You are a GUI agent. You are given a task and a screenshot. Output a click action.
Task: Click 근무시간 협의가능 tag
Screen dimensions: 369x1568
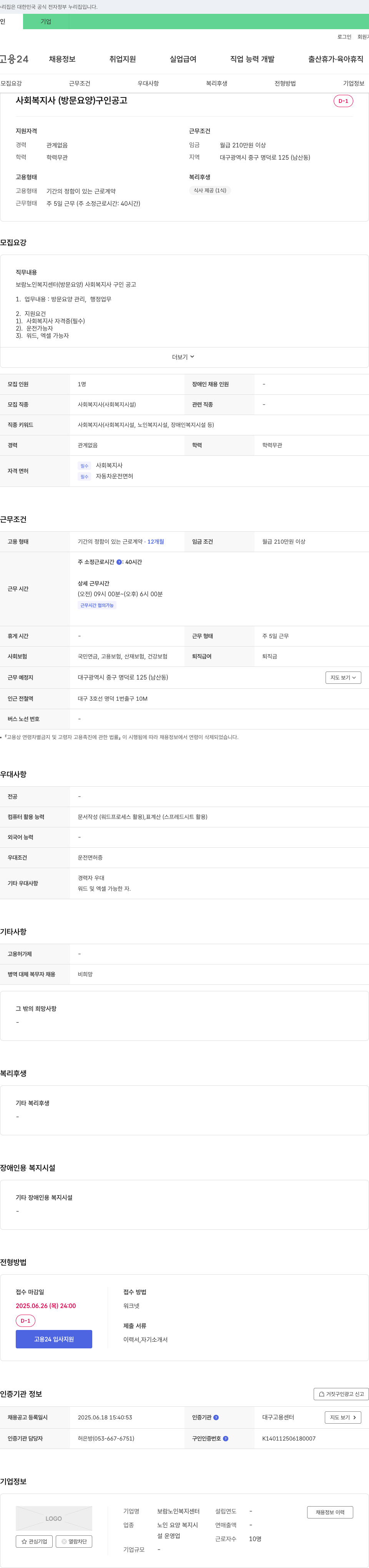[x=97, y=605]
